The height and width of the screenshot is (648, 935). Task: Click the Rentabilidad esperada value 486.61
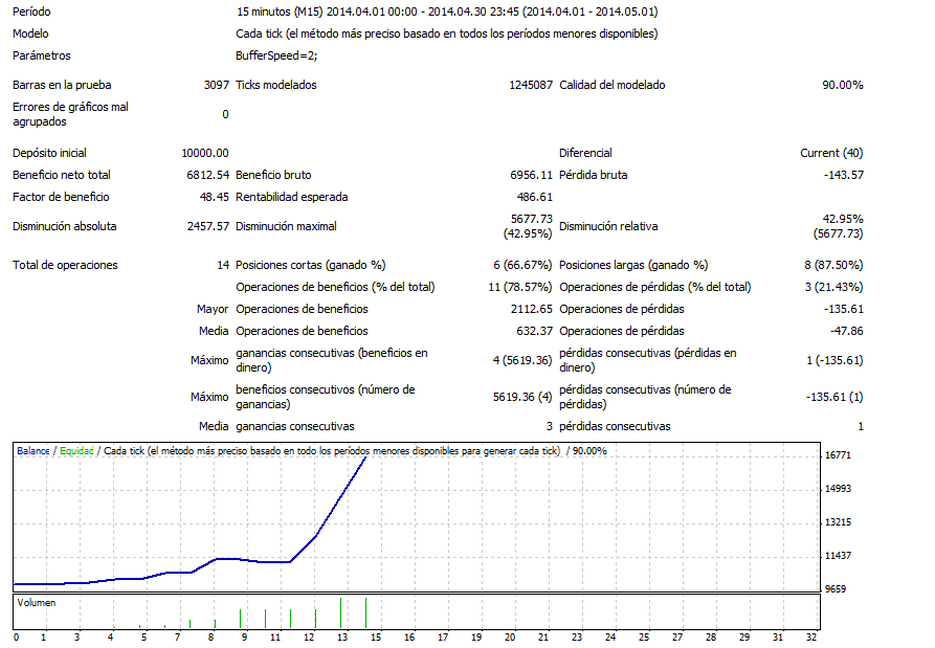pyautogui.click(x=533, y=197)
